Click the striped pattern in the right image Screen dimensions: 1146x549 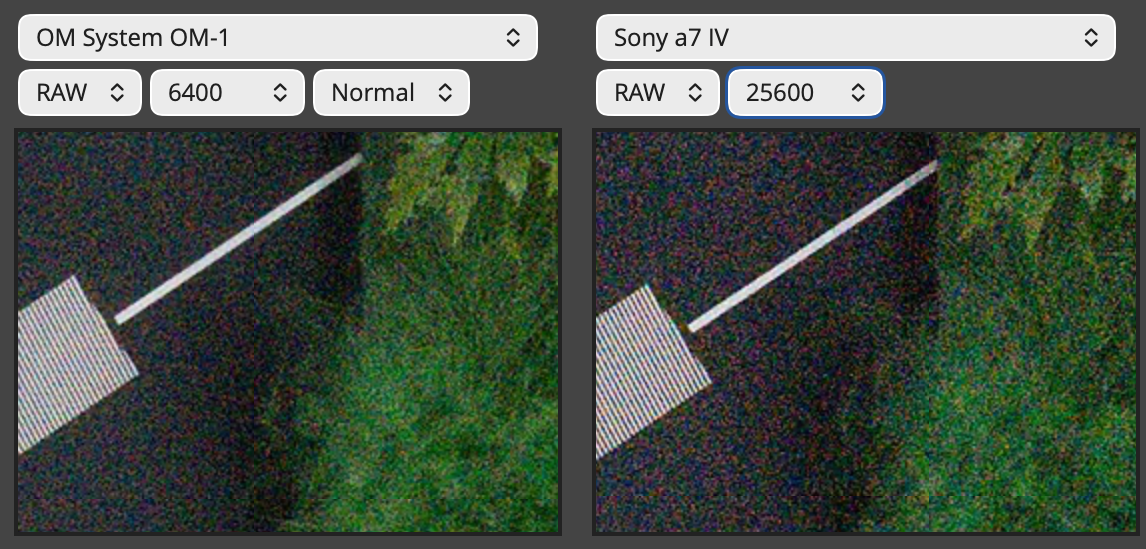click(650, 369)
